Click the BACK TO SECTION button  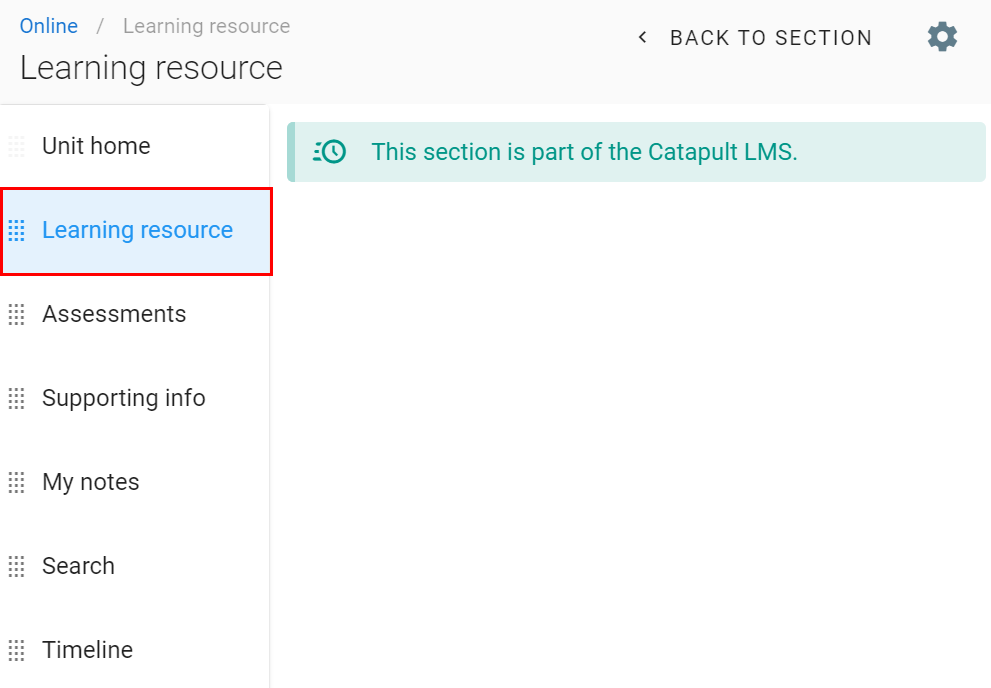tap(755, 37)
